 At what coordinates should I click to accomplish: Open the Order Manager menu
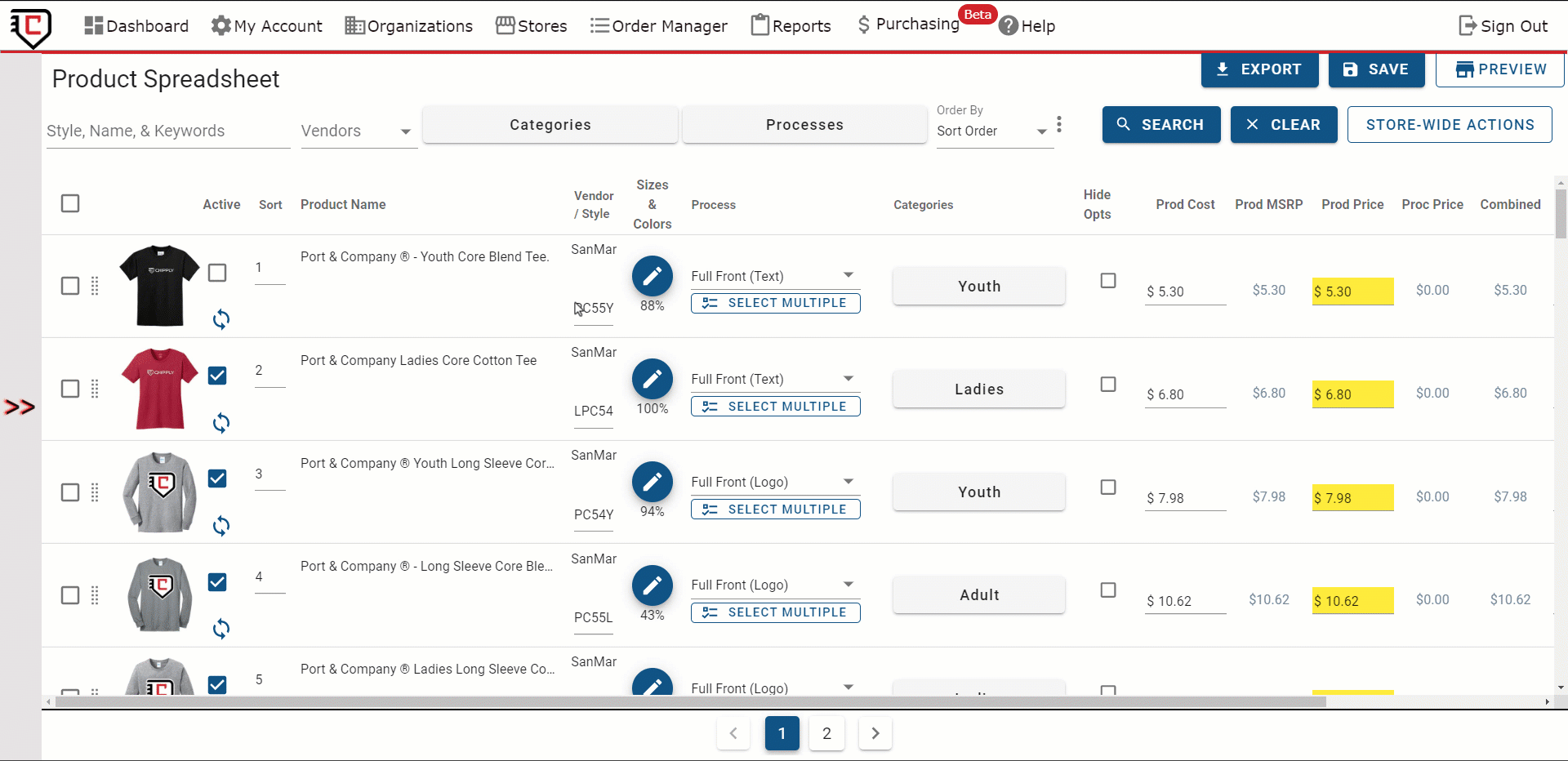[x=658, y=26]
